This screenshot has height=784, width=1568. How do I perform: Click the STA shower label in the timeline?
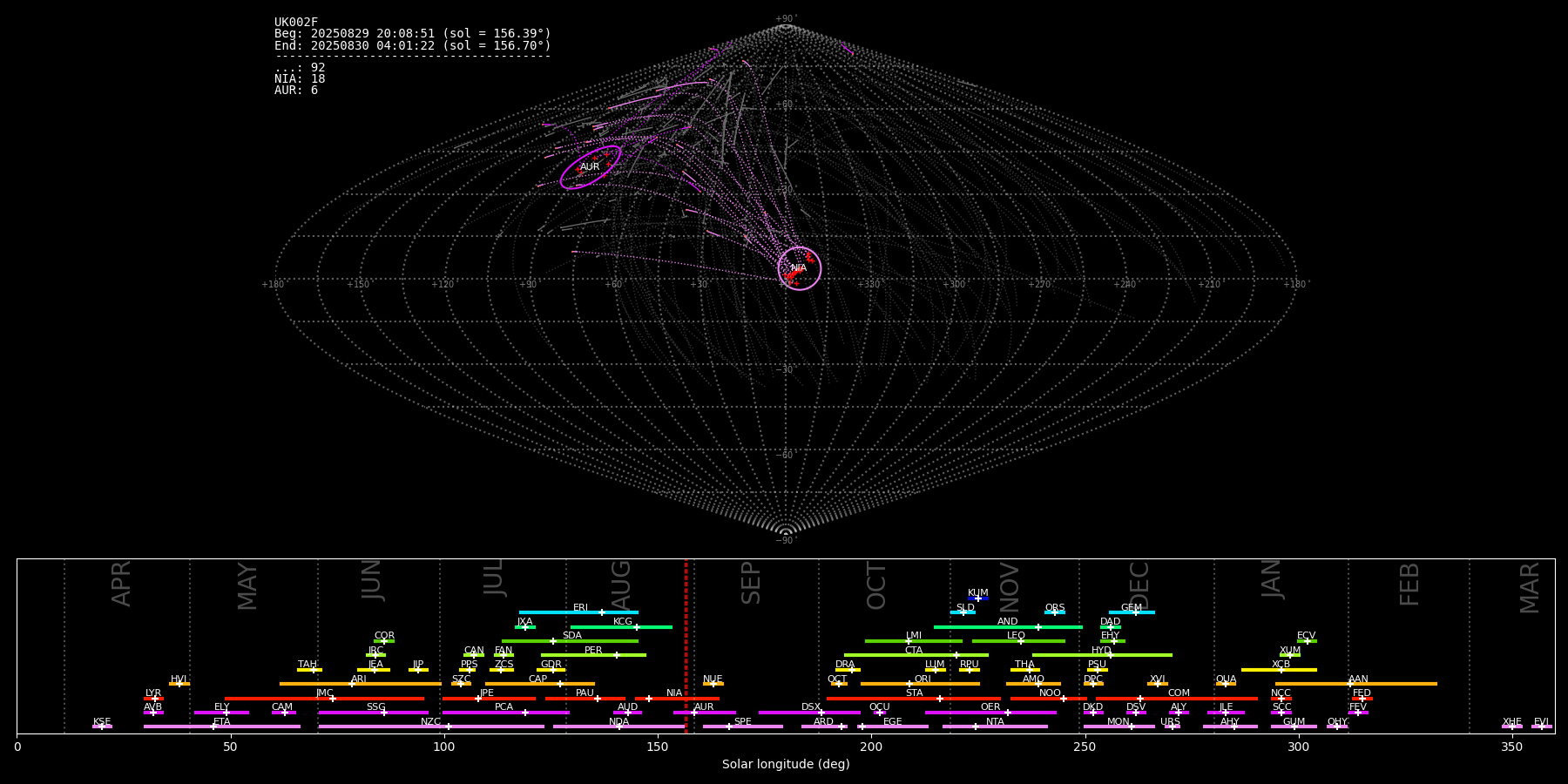point(915,693)
